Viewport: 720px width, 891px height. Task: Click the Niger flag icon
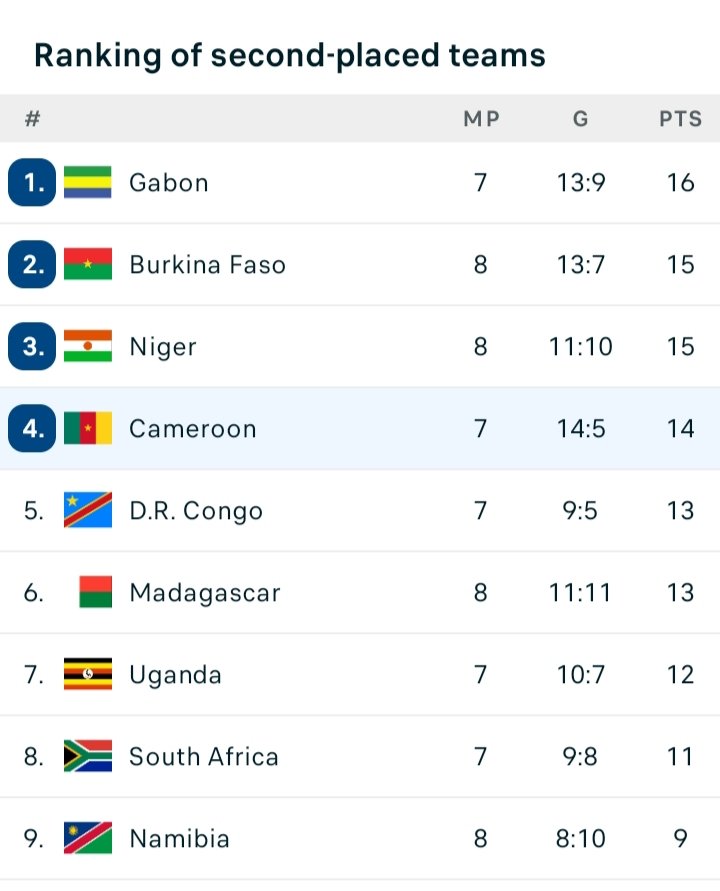coord(88,347)
